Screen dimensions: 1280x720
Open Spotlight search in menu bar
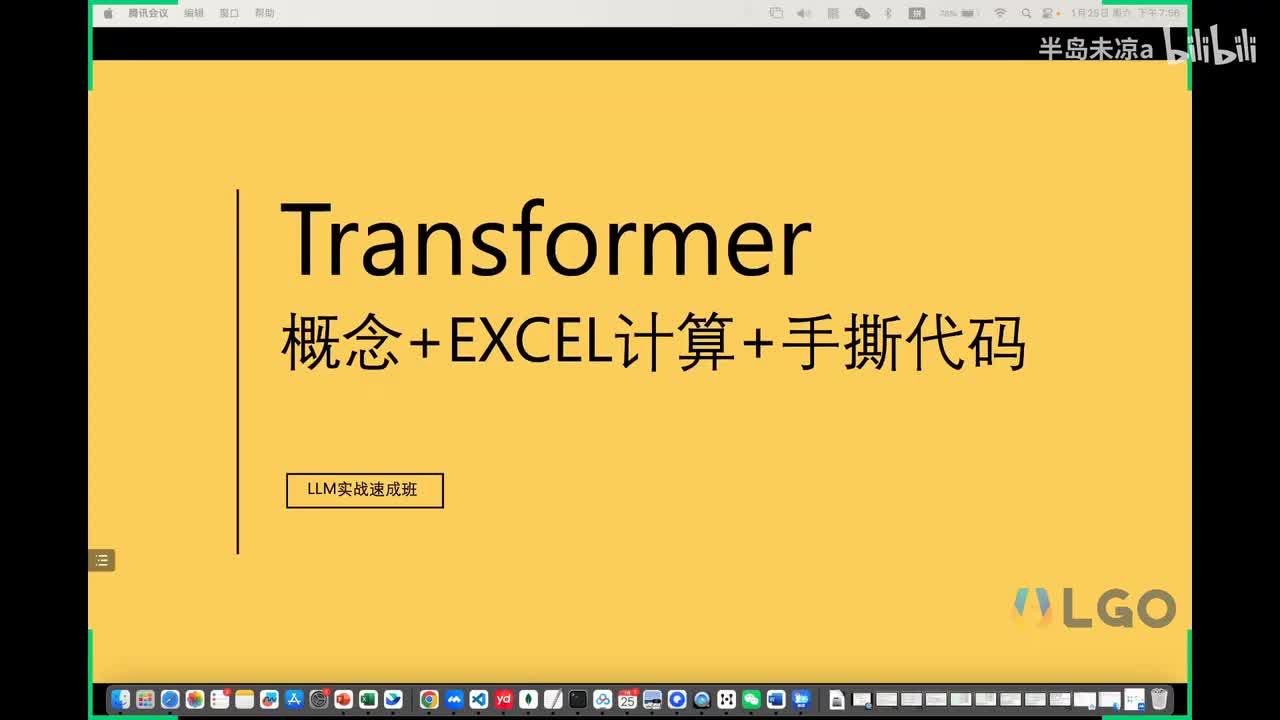(1025, 13)
